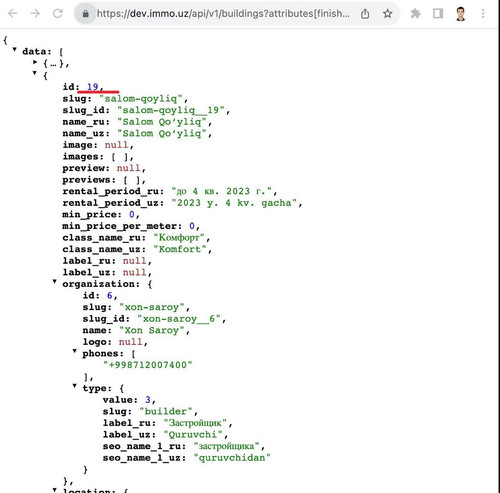Select seo_name_1_ru value "застройщика"

pos(227,446)
